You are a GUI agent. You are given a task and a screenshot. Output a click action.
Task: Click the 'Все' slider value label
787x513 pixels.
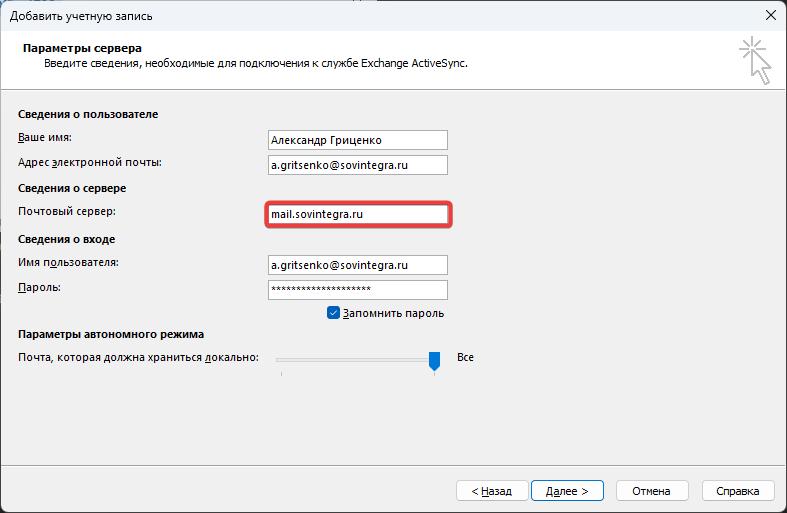[465, 357]
